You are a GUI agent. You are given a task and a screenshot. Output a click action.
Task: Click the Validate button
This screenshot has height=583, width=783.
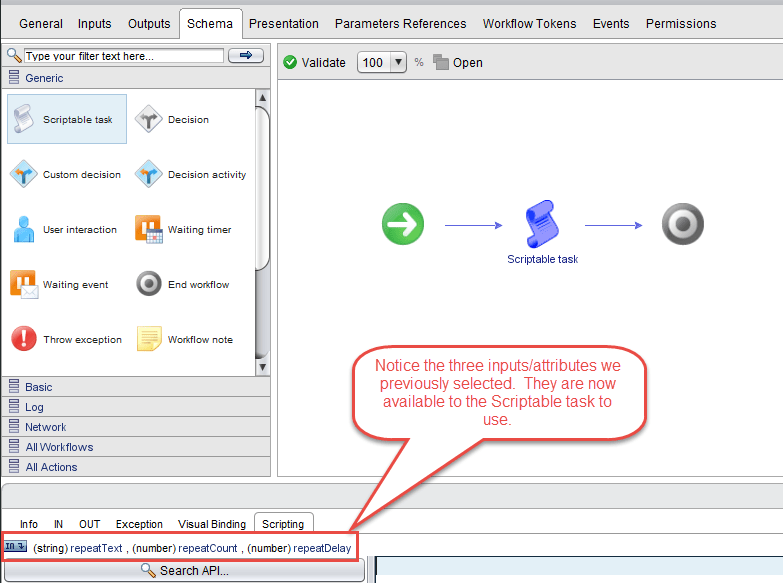point(314,62)
